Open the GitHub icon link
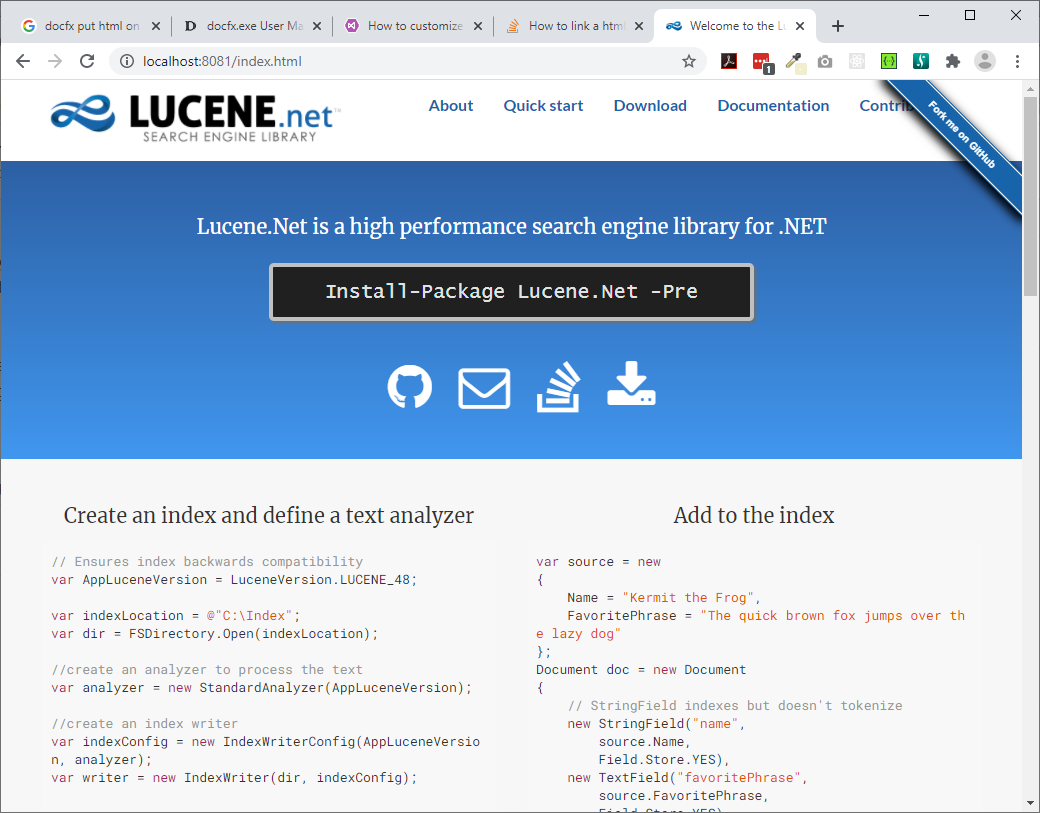Screen dimensions: 1040x813 (410, 387)
